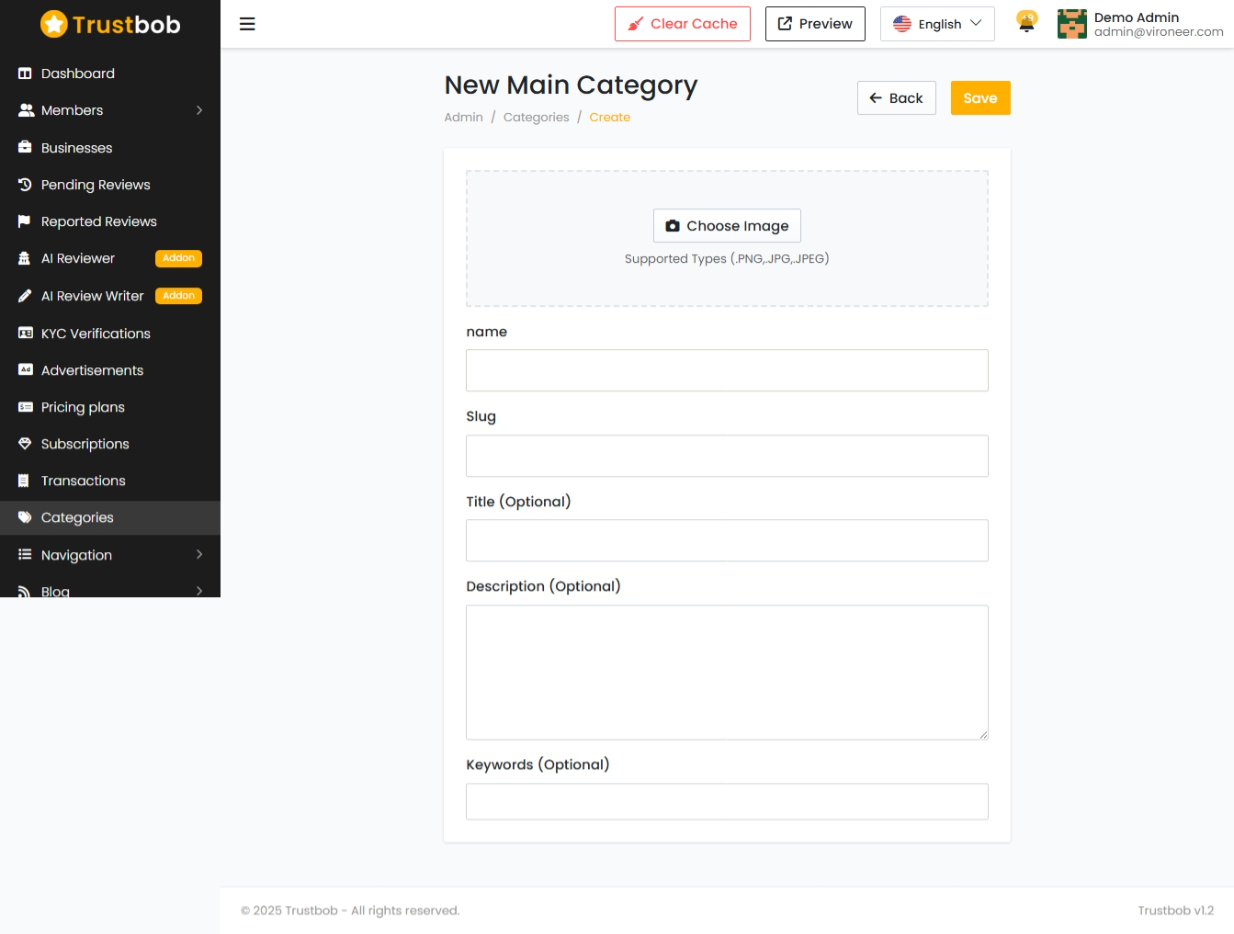
Task: Click the admin@vironeer.com email text
Action: point(1159,32)
